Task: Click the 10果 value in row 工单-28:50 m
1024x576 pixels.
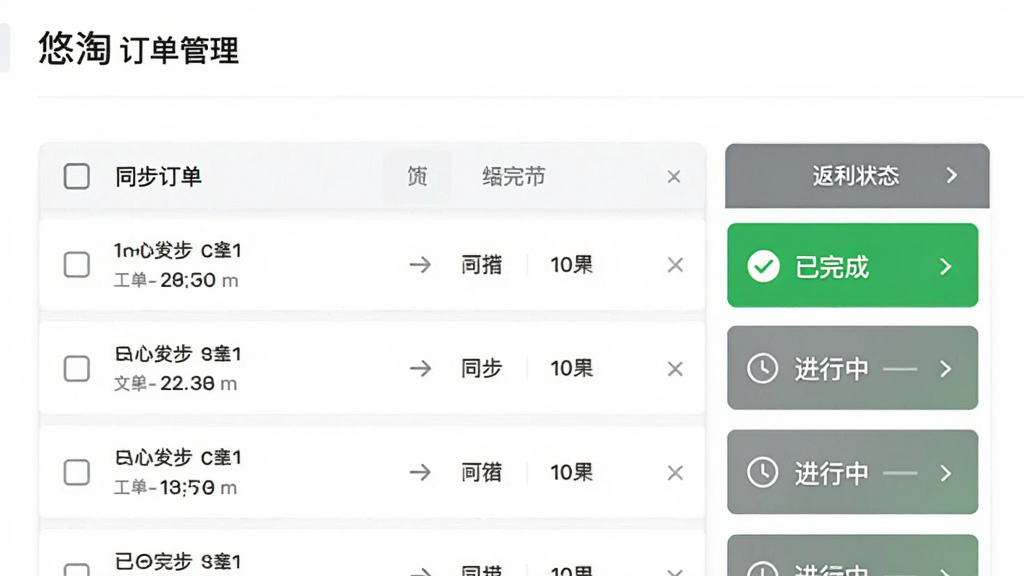Action: (x=571, y=264)
